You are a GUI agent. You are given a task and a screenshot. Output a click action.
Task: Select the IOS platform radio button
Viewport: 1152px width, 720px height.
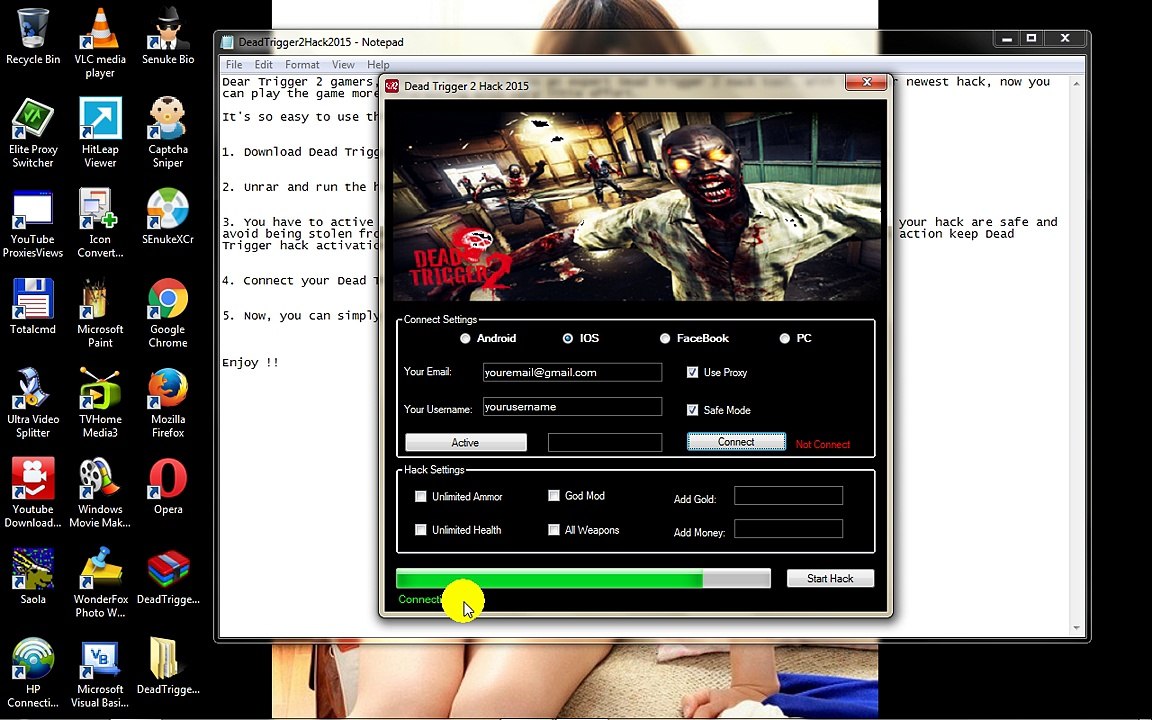(567, 339)
